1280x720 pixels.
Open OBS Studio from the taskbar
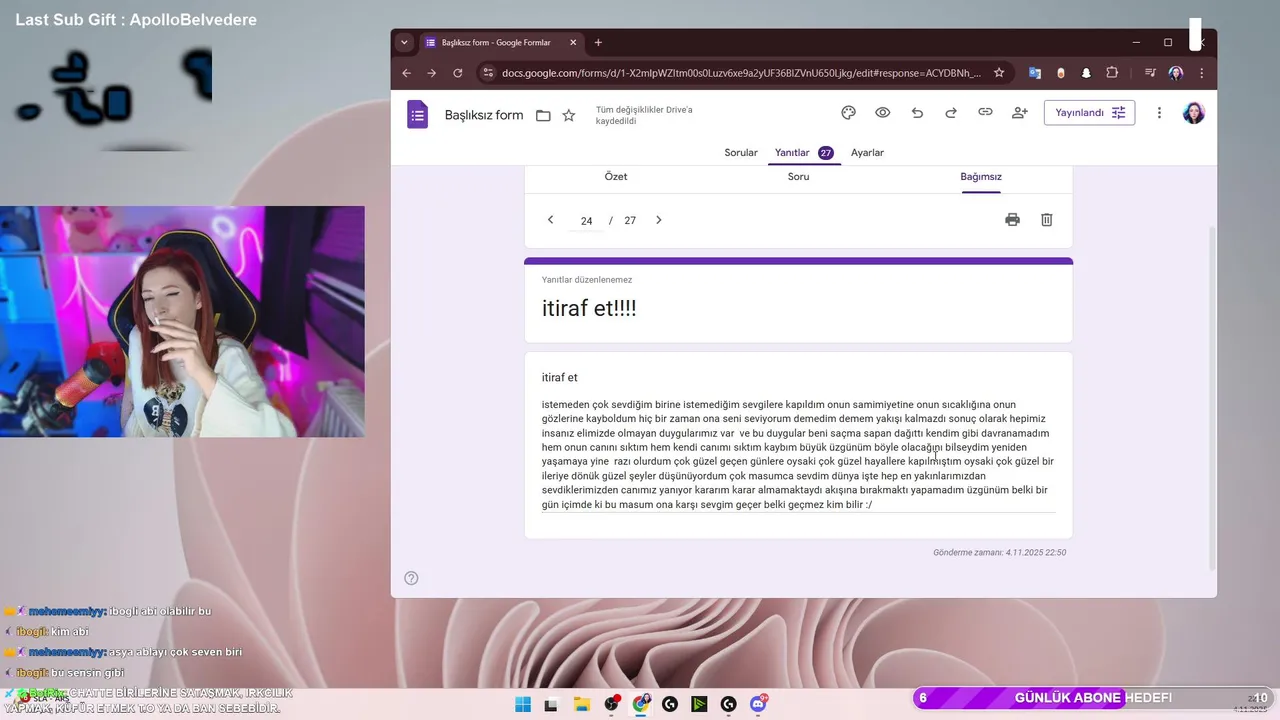coord(611,704)
